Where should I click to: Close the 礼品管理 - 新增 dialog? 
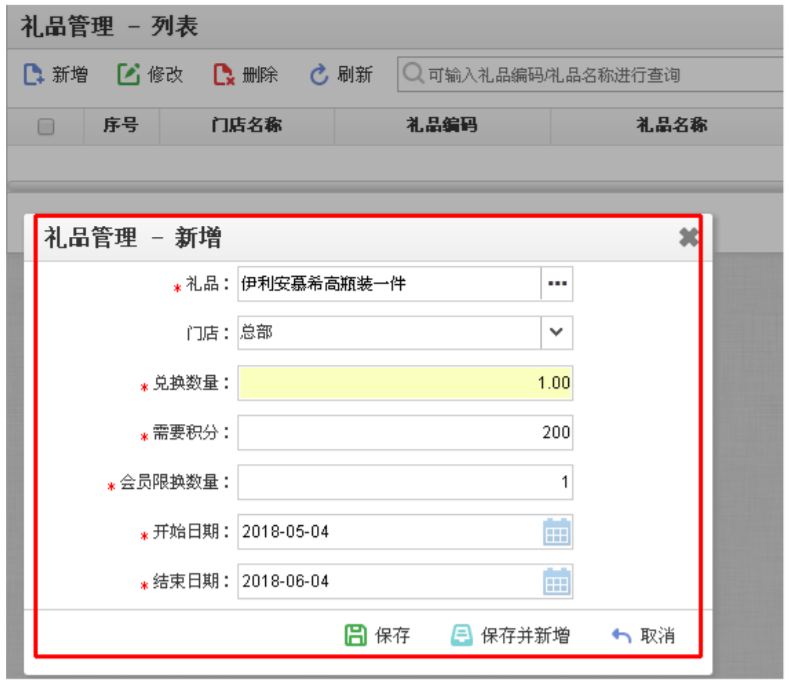[688, 237]
